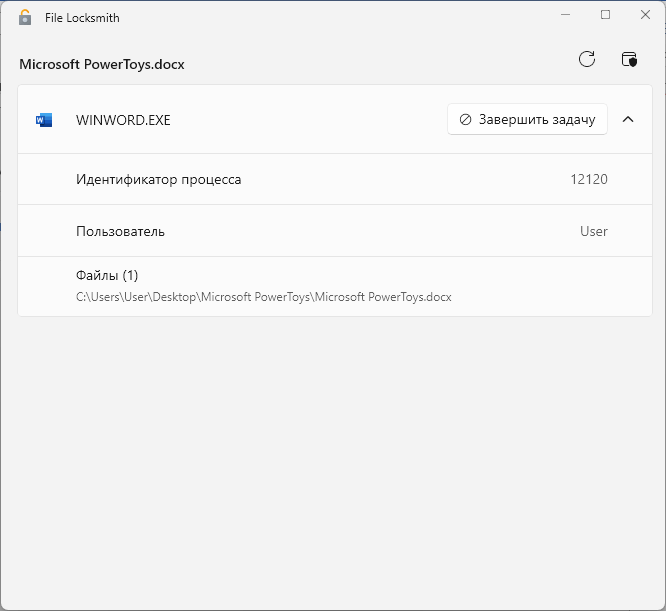Collapse the WINWORD.EXE details chevron
Viewport: 666px width, 611px height.
628,119
